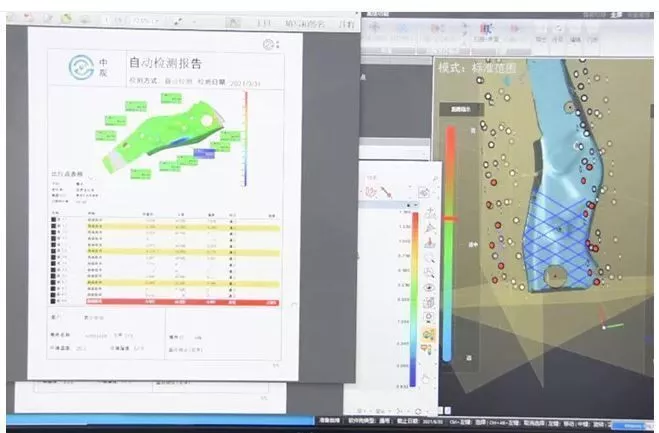Click the teal company logo on the report

(x=81, y=68)
